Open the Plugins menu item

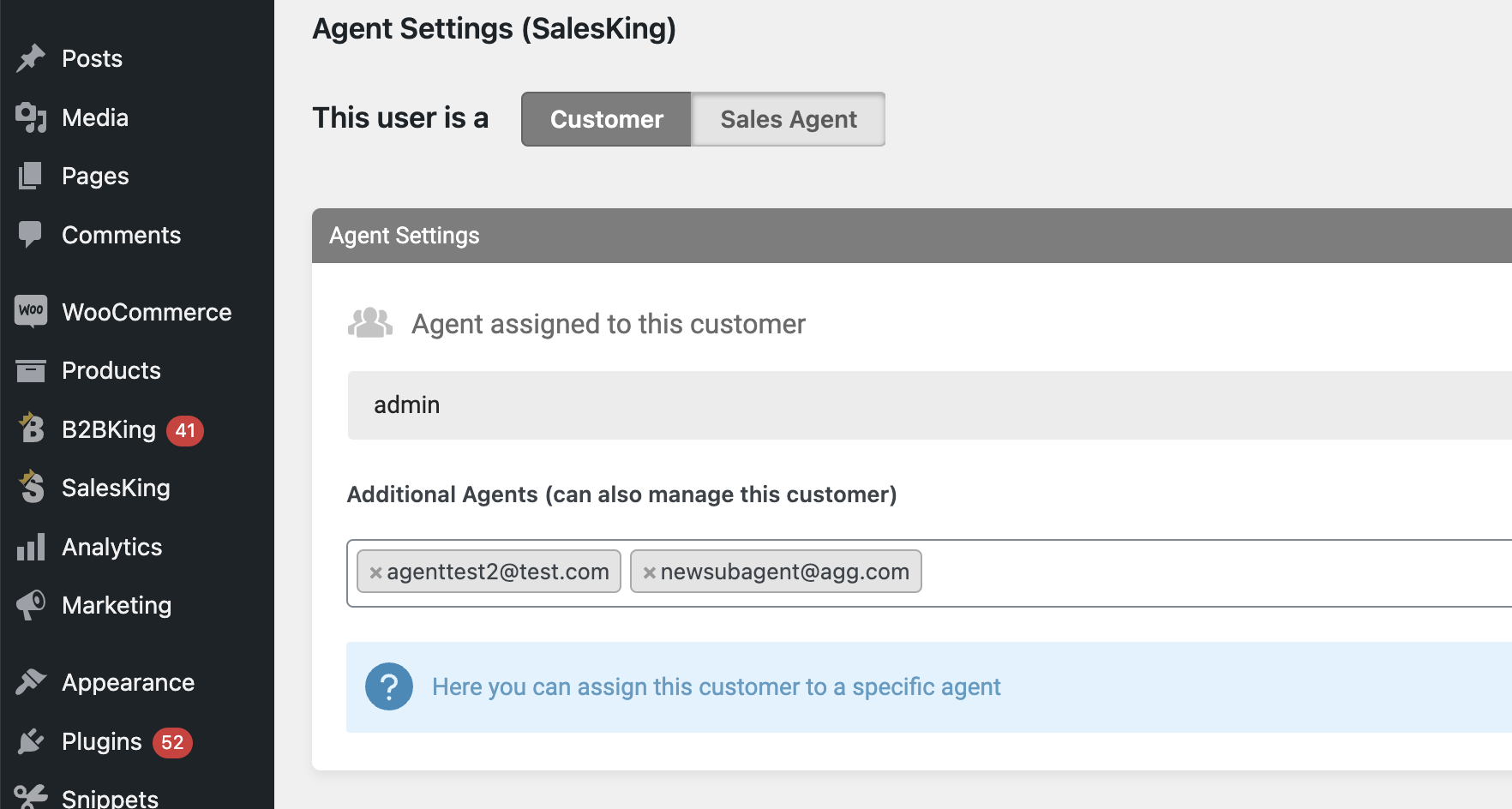[x=101, y=741]
